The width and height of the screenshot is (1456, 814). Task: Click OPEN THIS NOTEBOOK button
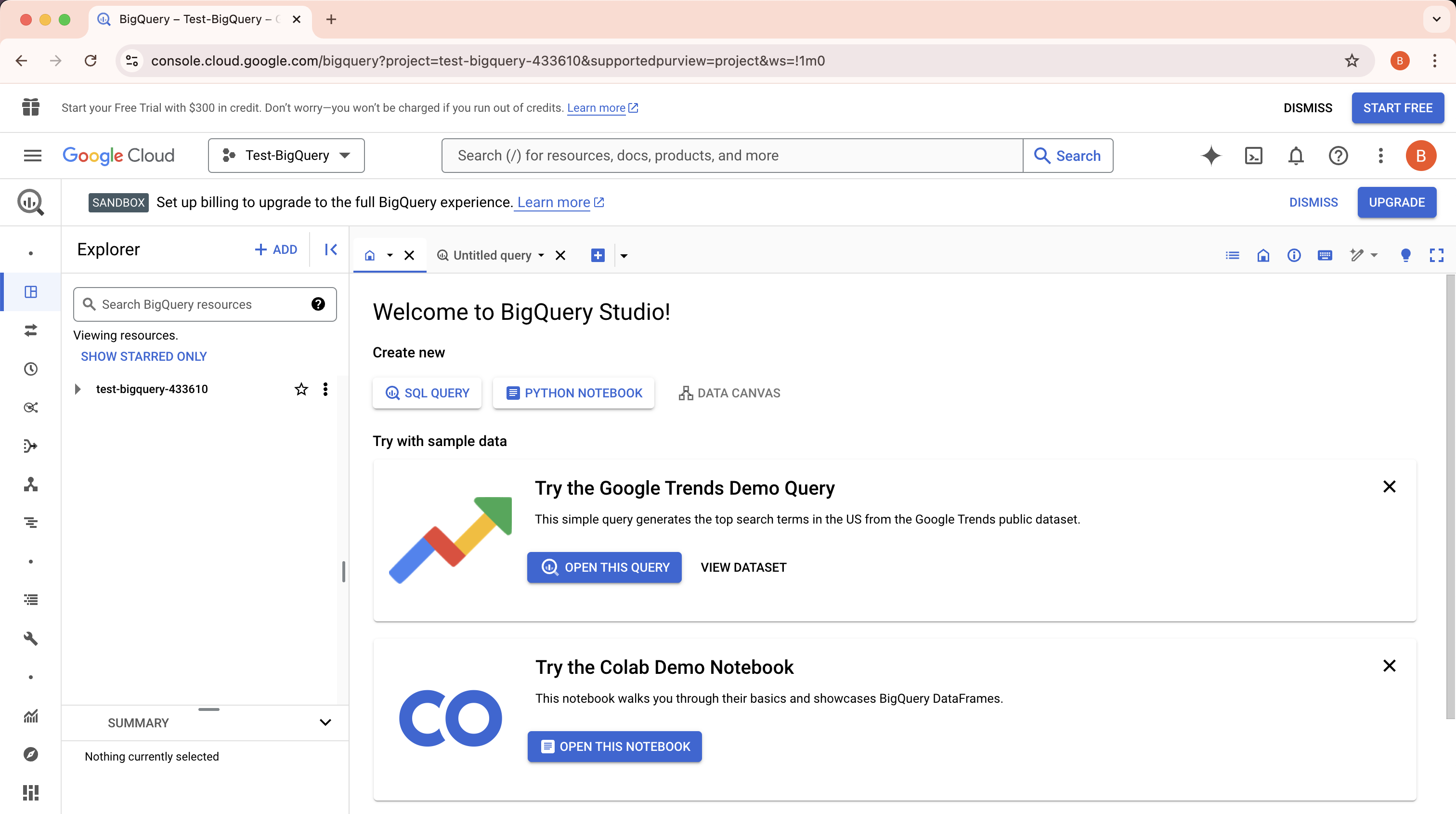[614, 746]
